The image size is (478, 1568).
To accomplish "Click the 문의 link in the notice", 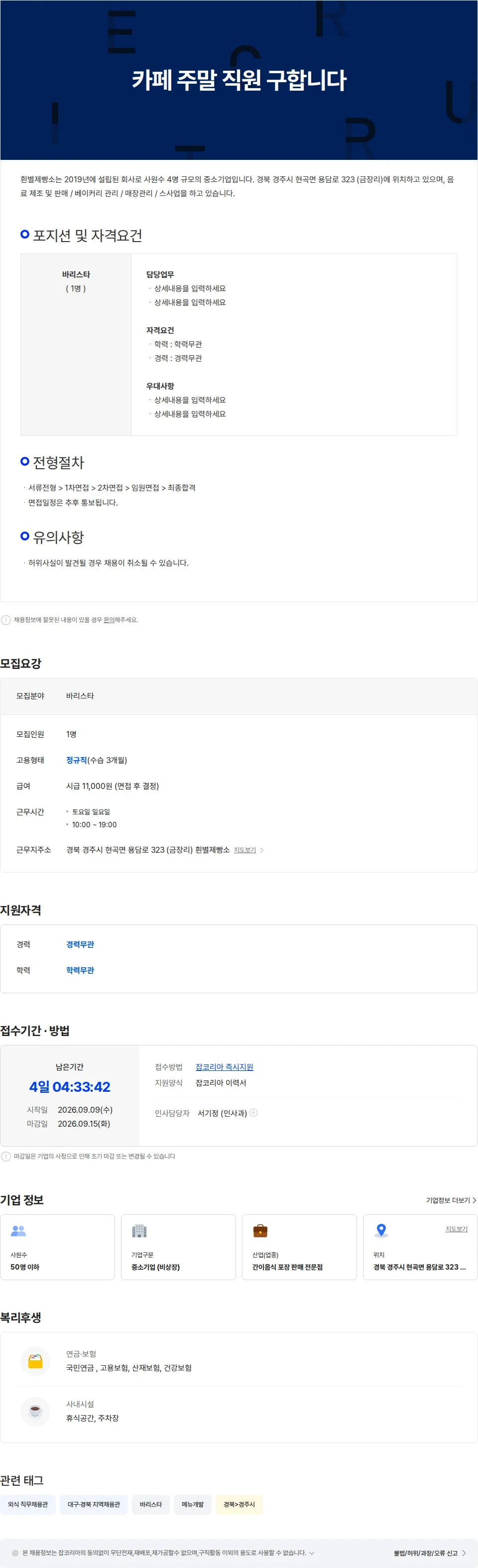I will [x=109, y=620].
